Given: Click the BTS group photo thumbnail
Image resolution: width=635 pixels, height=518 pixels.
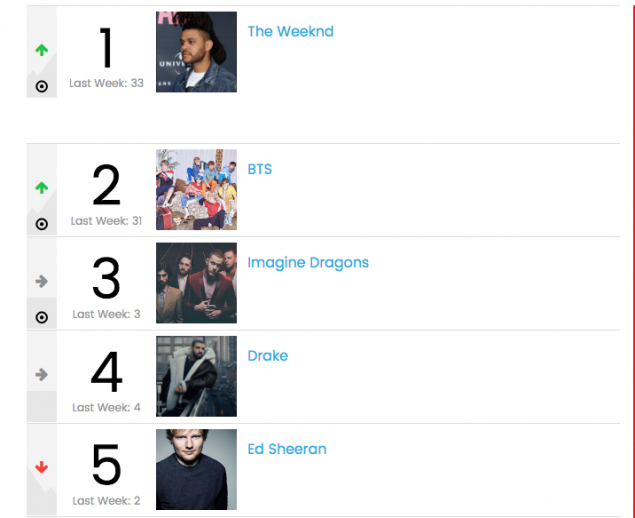Looking at the screenshot, I should (x=196, y=190).
